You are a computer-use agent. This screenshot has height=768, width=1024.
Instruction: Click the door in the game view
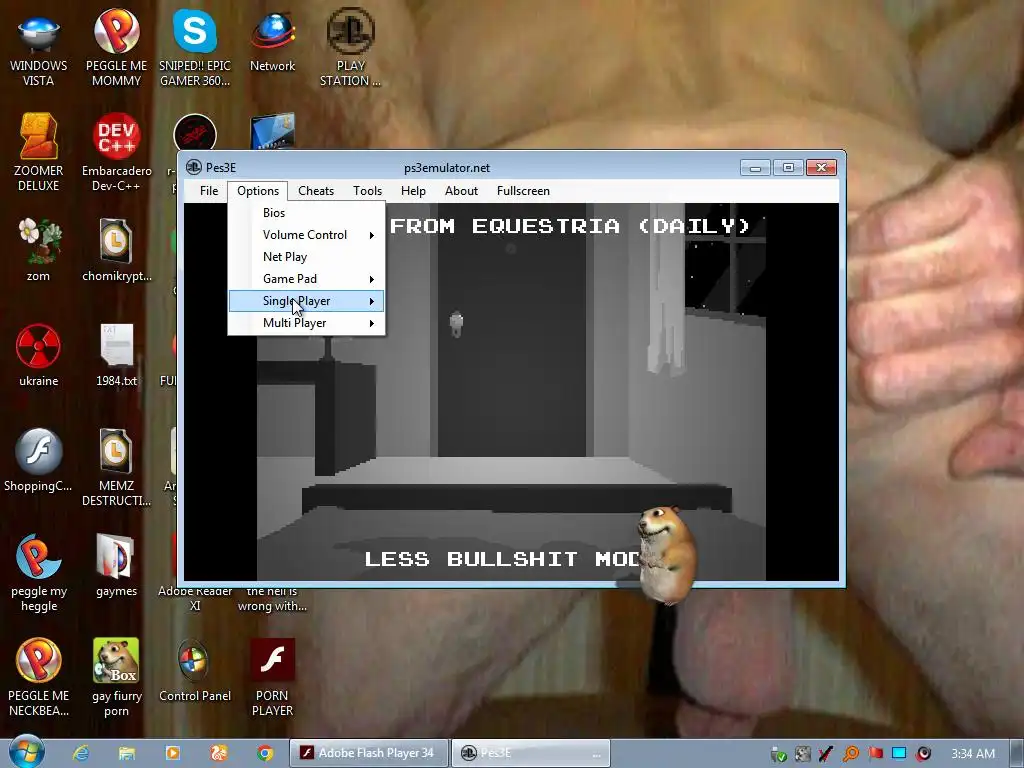coord(511,330)
